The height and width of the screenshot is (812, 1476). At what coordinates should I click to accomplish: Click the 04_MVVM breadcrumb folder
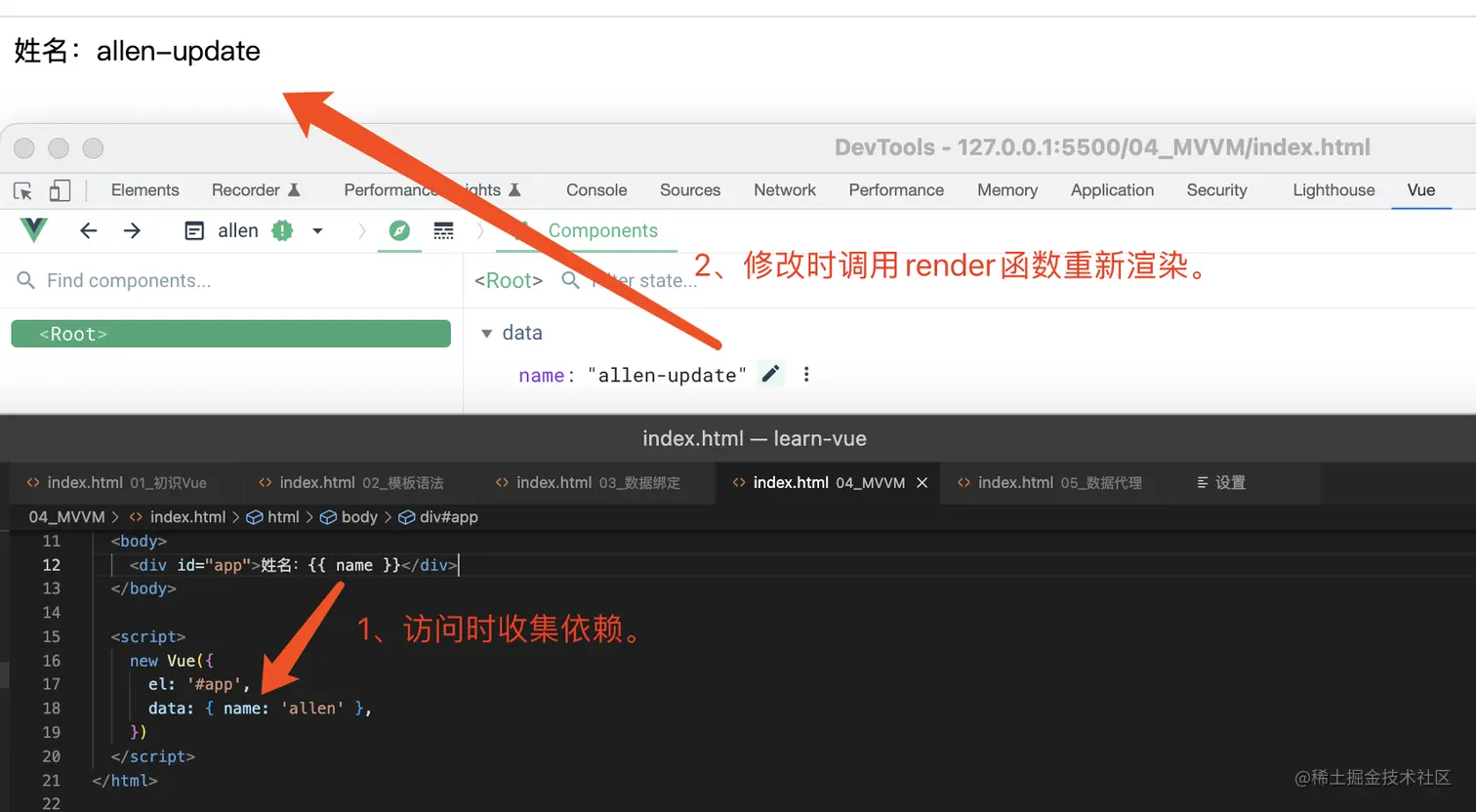pyautogui.click(x=66, y=517)
